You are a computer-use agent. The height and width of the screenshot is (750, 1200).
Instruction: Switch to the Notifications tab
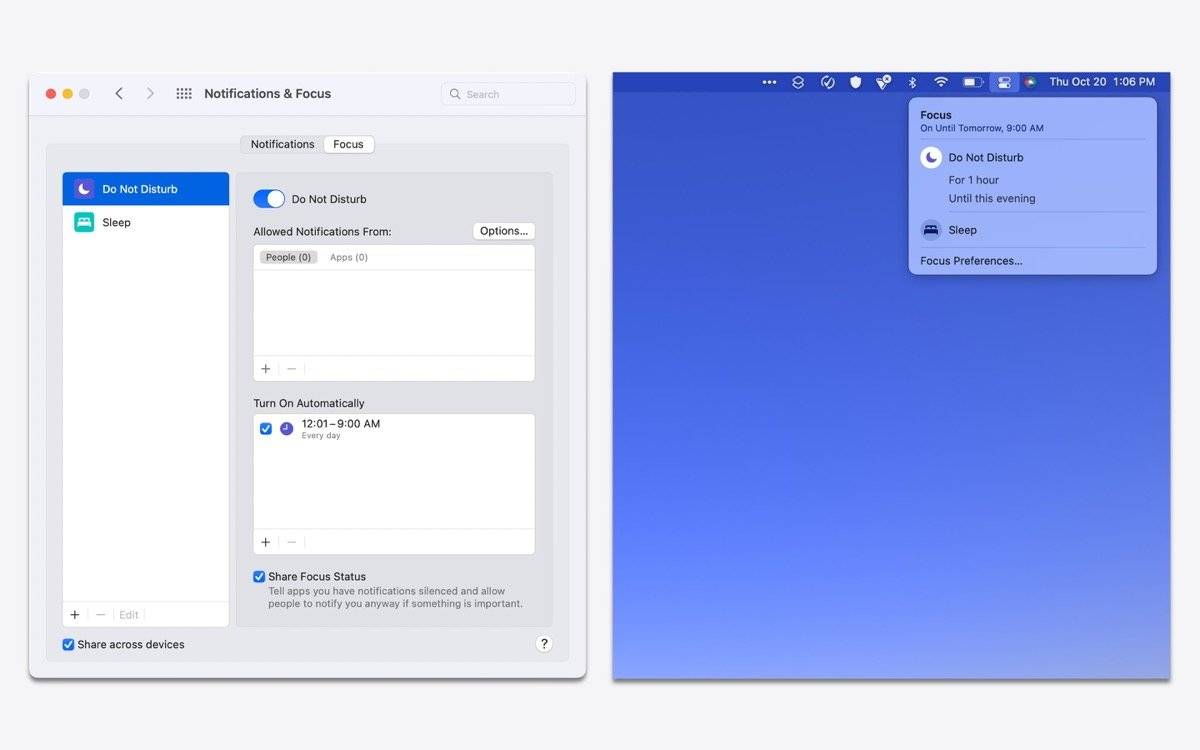point(282,144)
